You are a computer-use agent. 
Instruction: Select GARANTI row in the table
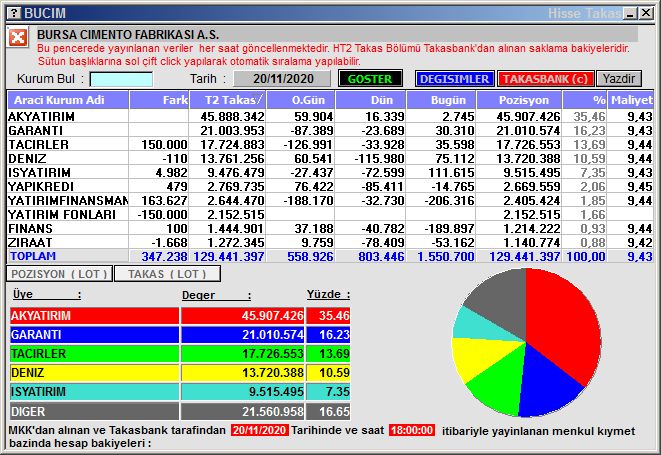click(x=330, y=130)
